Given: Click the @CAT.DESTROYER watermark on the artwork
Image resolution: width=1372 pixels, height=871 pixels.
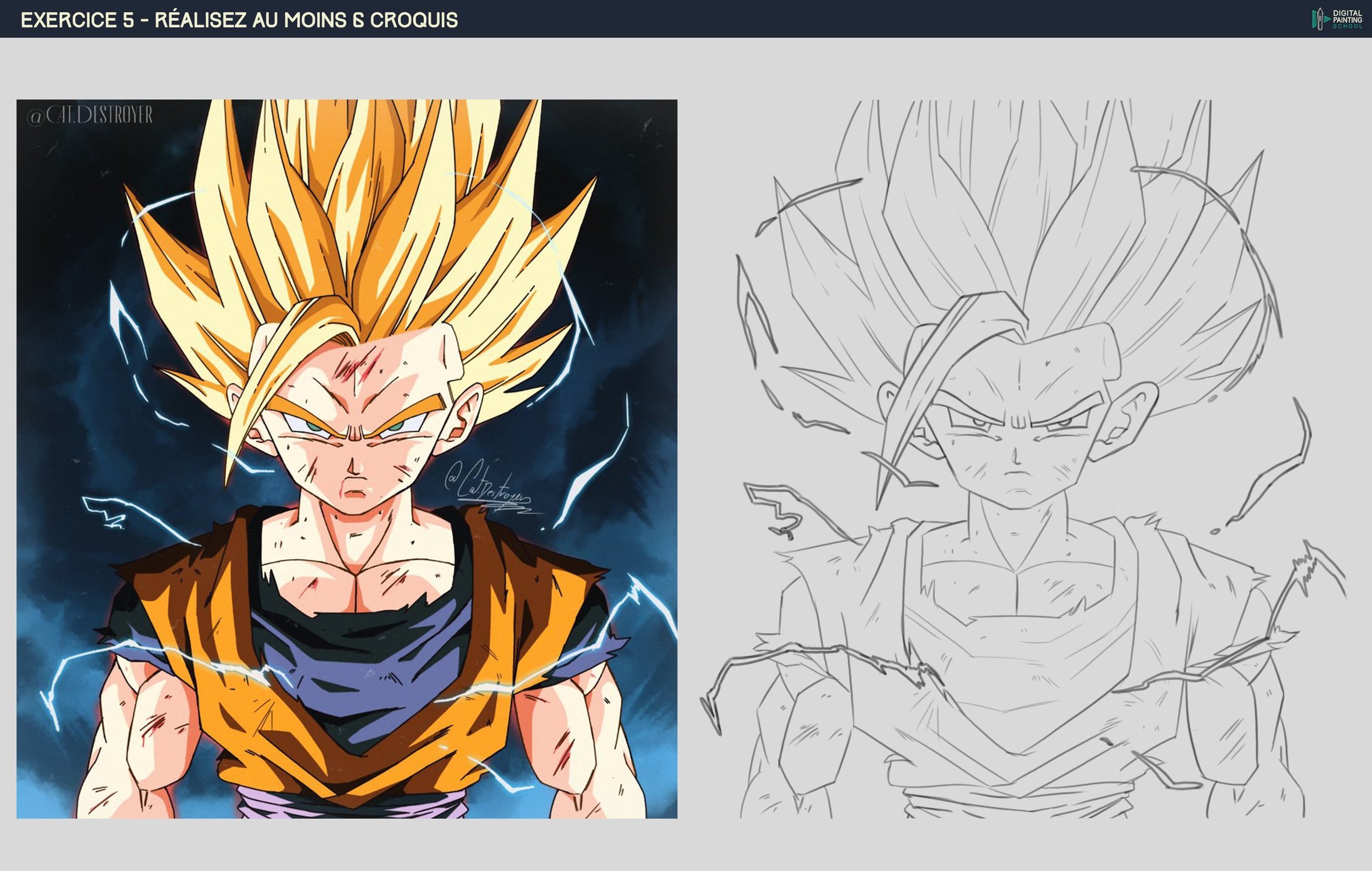Looking at the screenshot, I should [91, 114].
